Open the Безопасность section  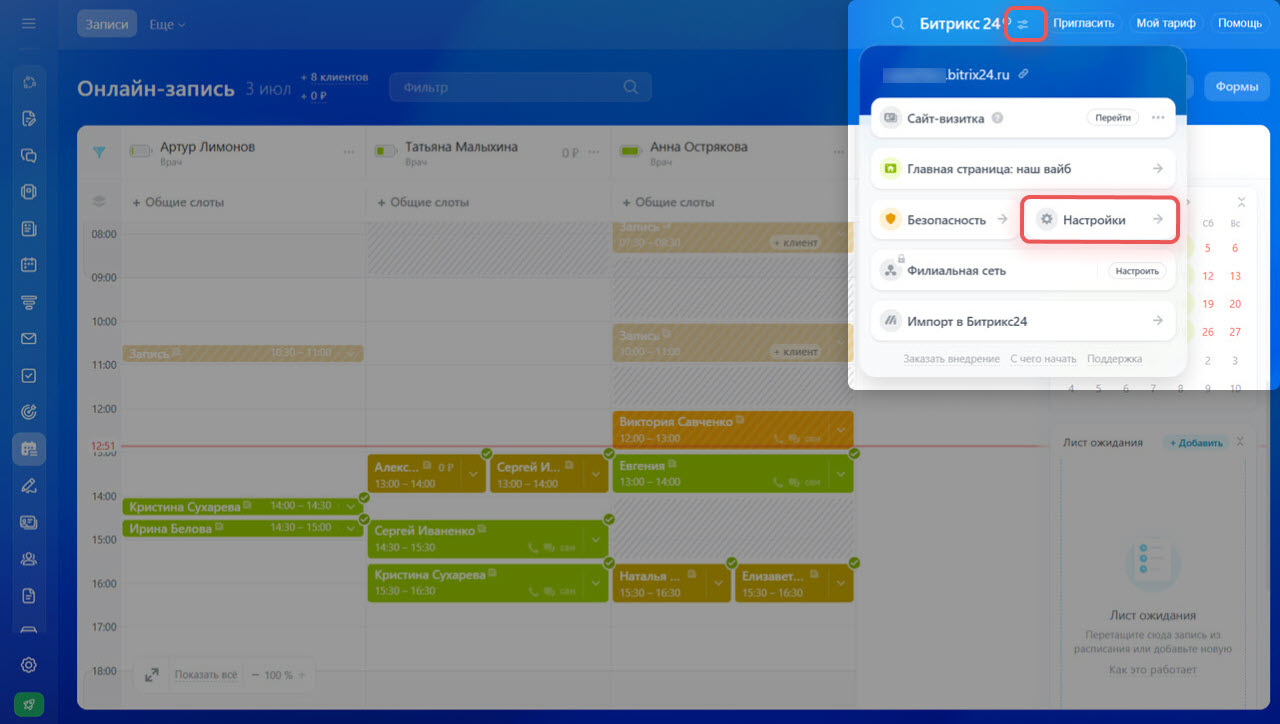pos(945,220)
